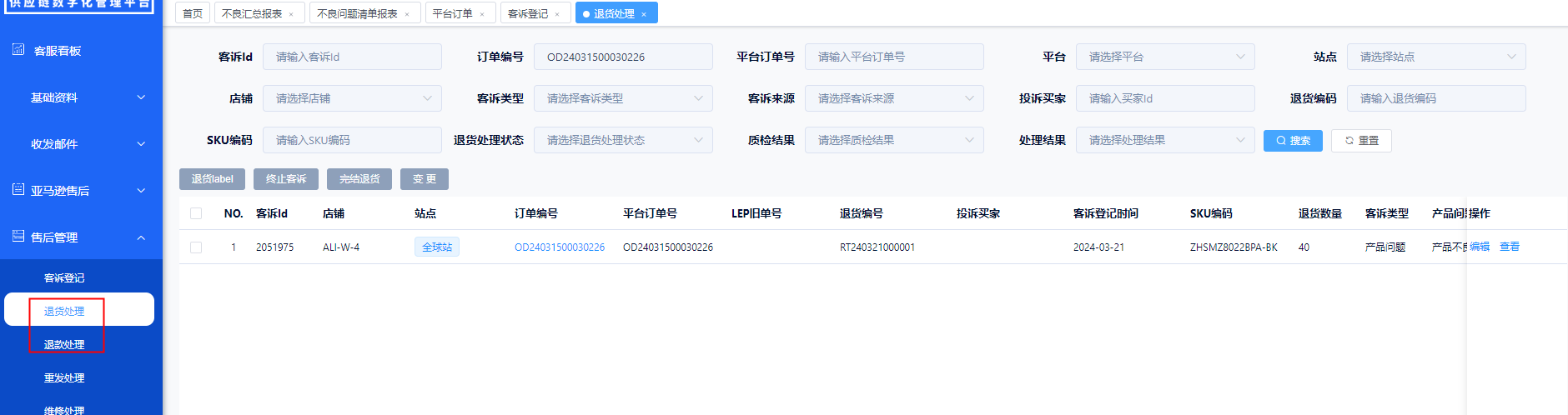The height and width of the screenshot is (415, 1568).
Task: Open order link OD24031500030226 in table
Action: pos(560,247)
